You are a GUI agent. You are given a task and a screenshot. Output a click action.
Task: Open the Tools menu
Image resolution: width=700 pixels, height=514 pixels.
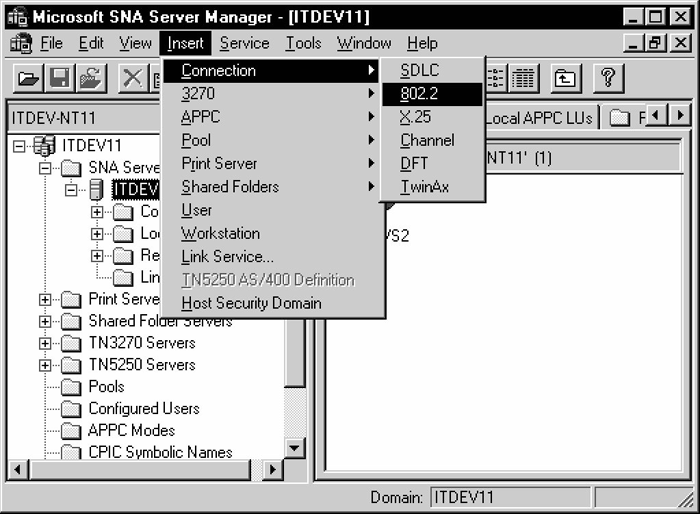[x=303, y=43]
